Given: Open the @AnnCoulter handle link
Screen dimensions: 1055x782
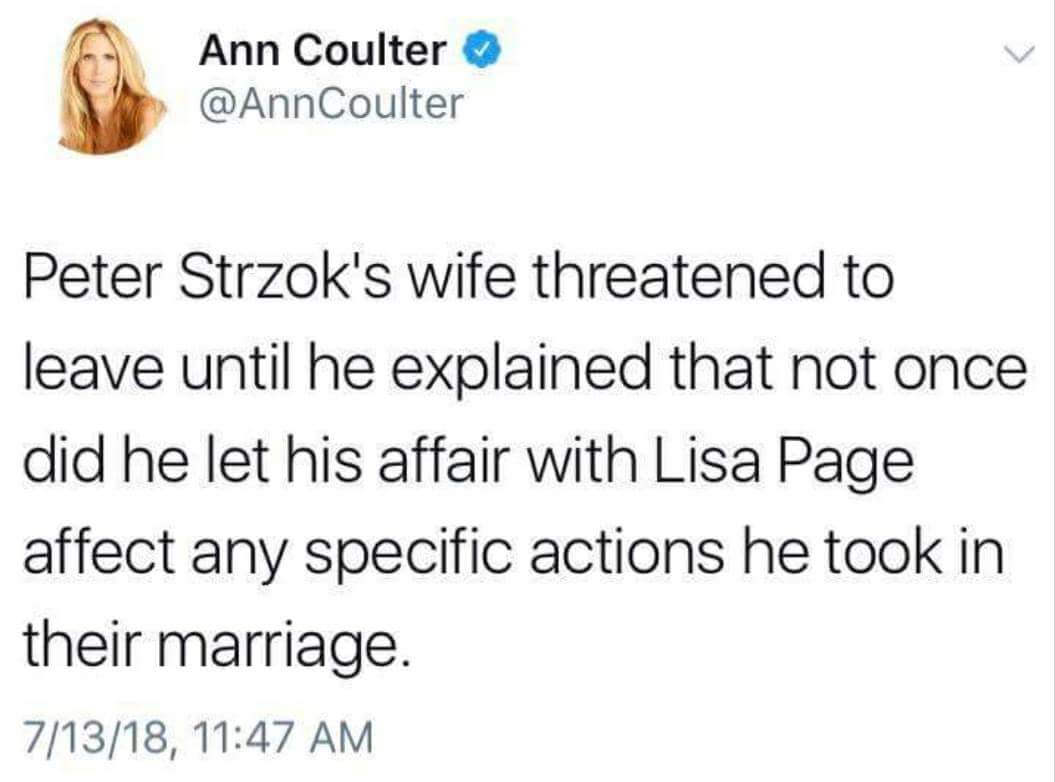Looking at the screenshot, I should [332, 102].
